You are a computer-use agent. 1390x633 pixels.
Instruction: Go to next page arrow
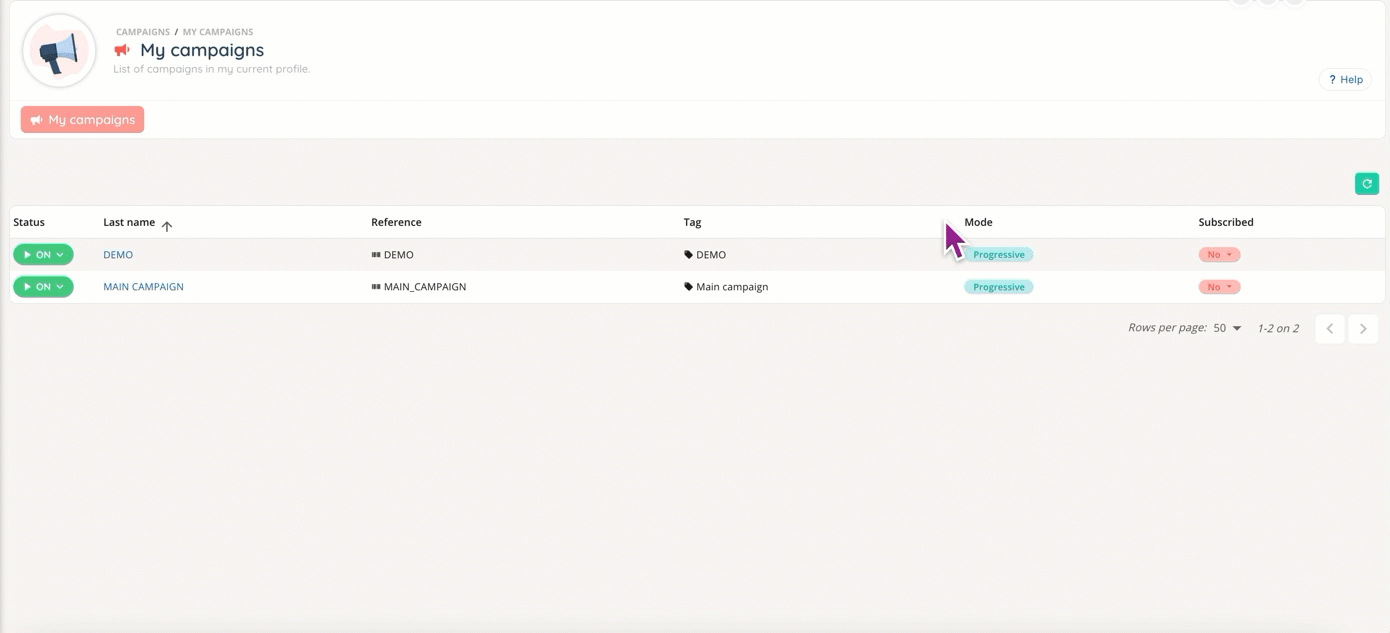pos(1362,329)
